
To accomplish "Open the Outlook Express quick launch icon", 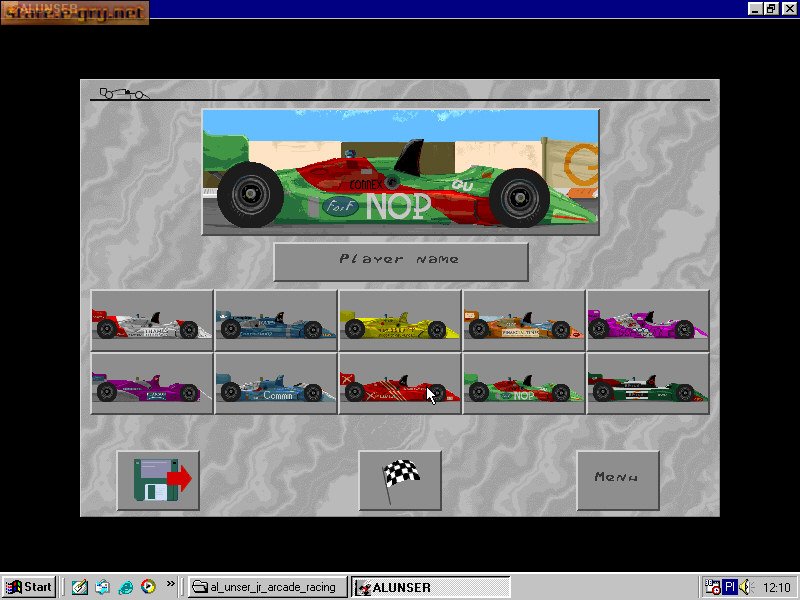I will point(102,587).
